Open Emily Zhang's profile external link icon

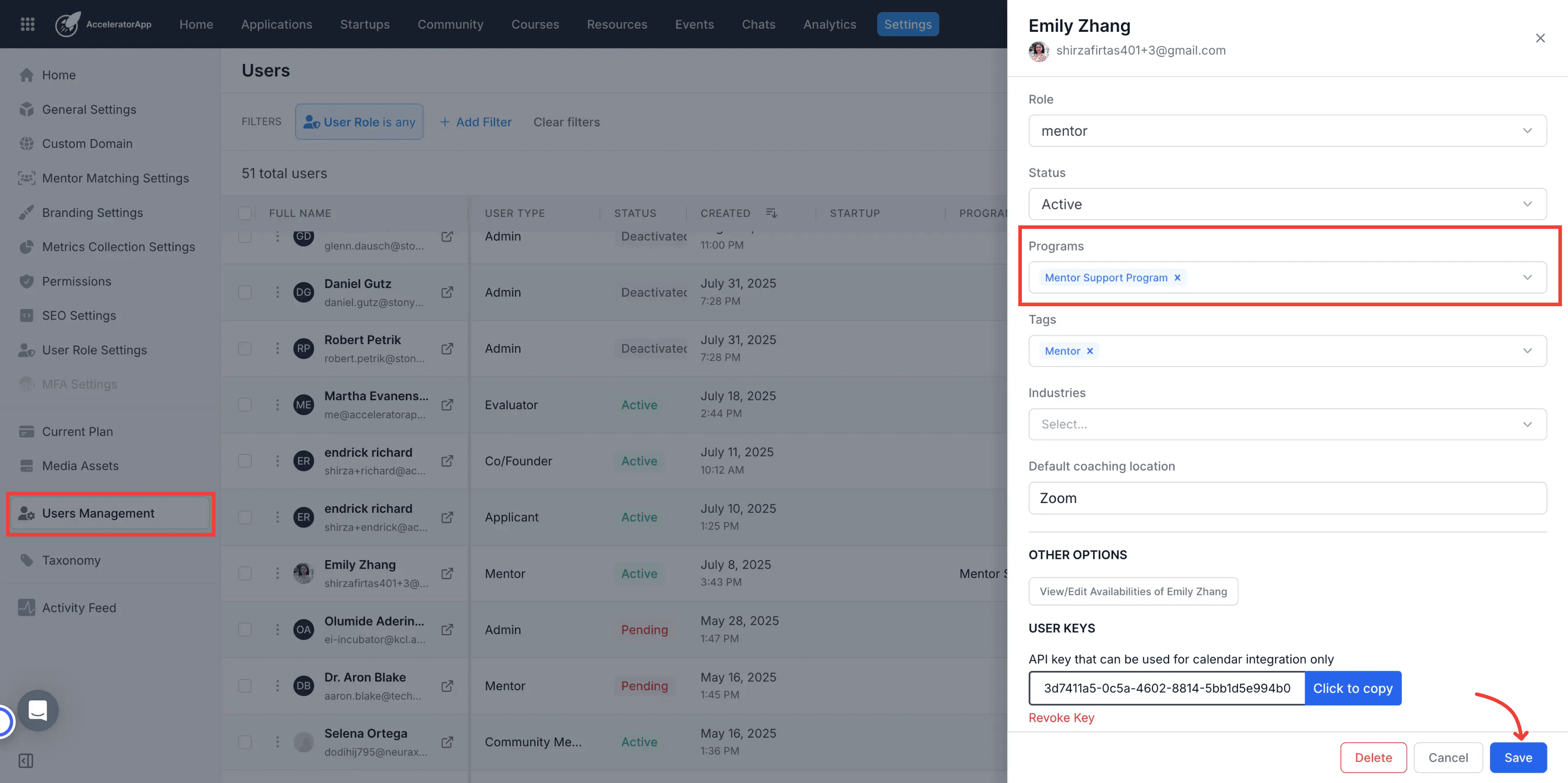(448, 574)
